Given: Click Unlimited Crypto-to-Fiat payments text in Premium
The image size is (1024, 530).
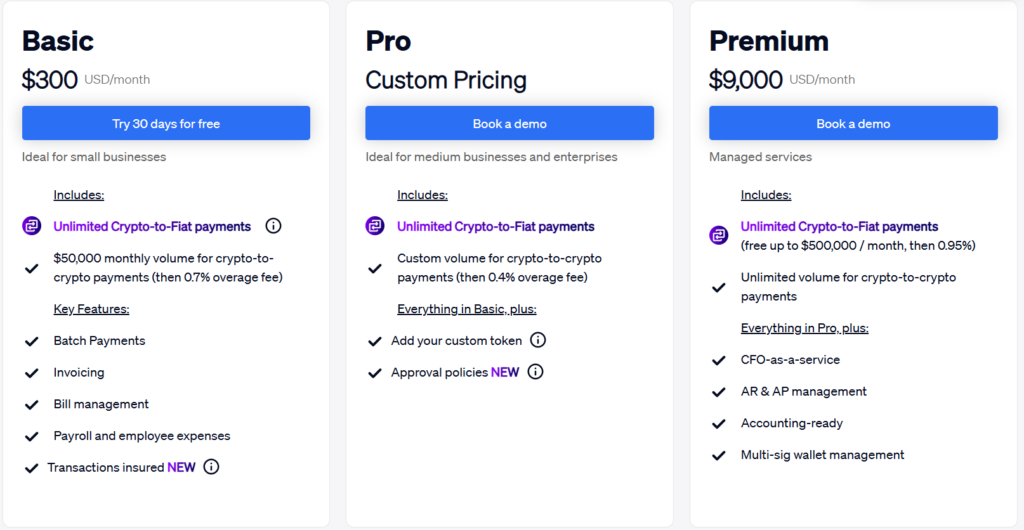Looking at the screenshot, I should (839, 227).
